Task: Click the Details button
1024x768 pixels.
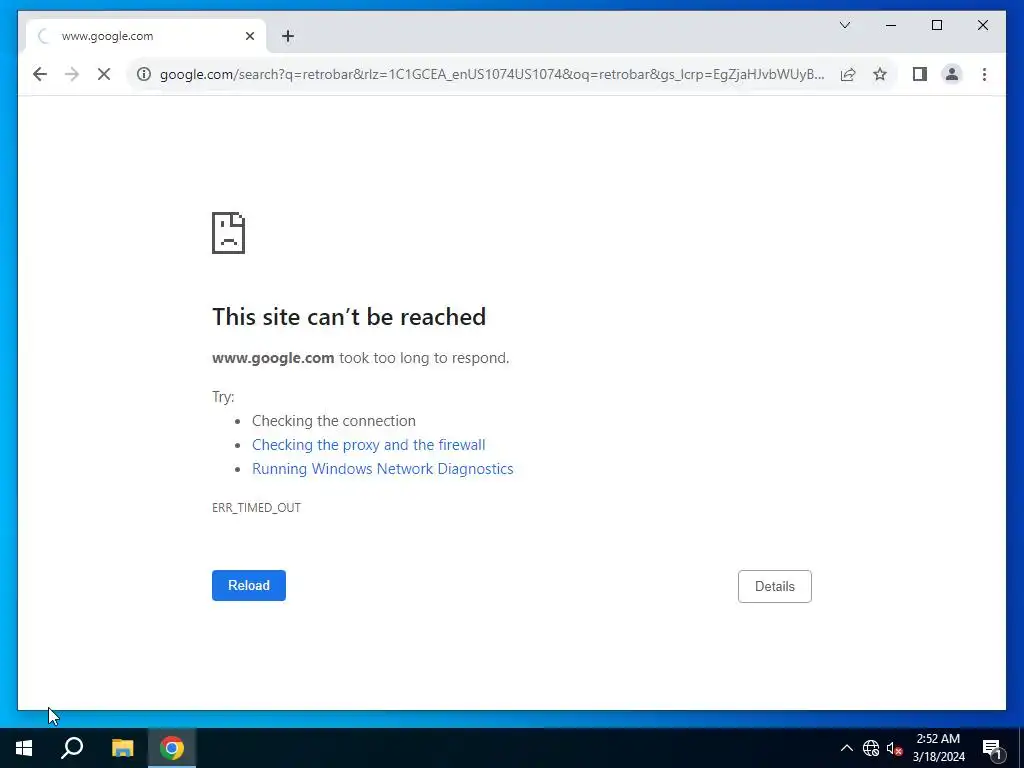Action: (x=775, y=586)
